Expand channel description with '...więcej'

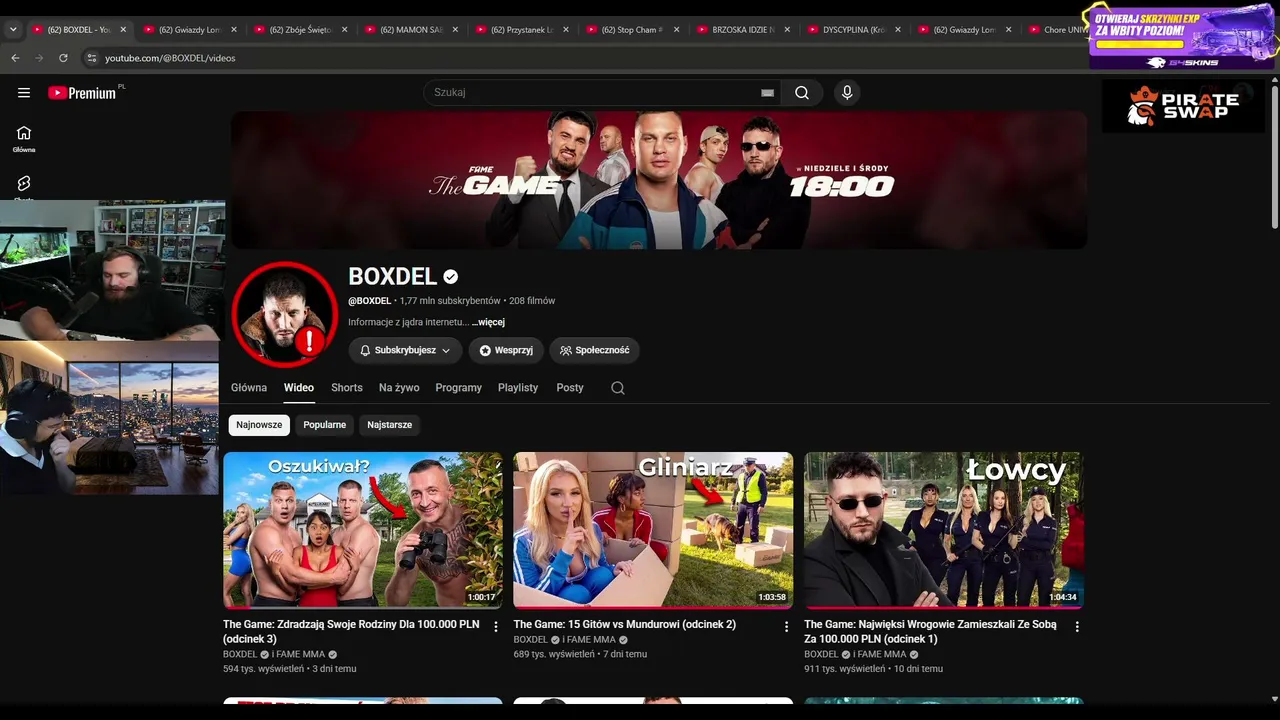coord(488,323)
